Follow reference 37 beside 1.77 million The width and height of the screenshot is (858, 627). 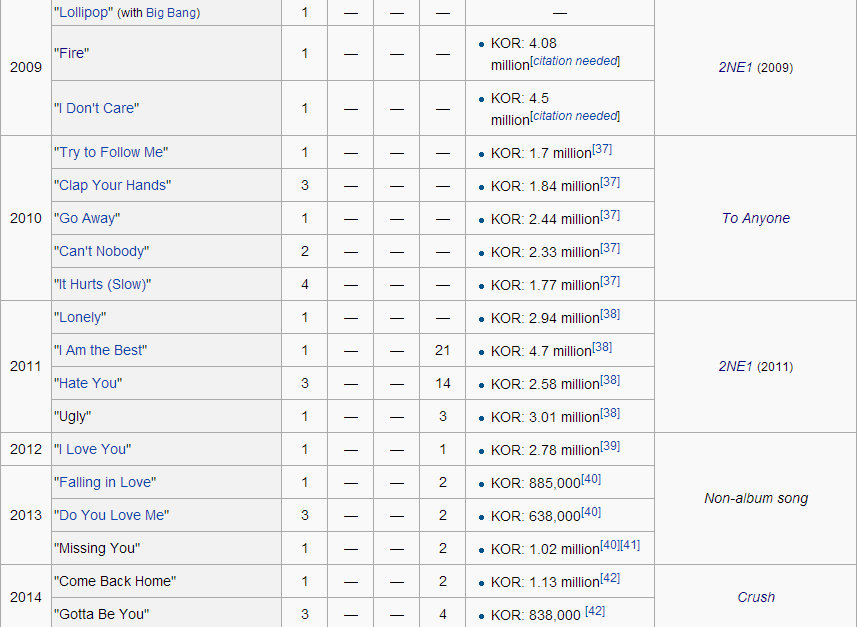[610, 281]
